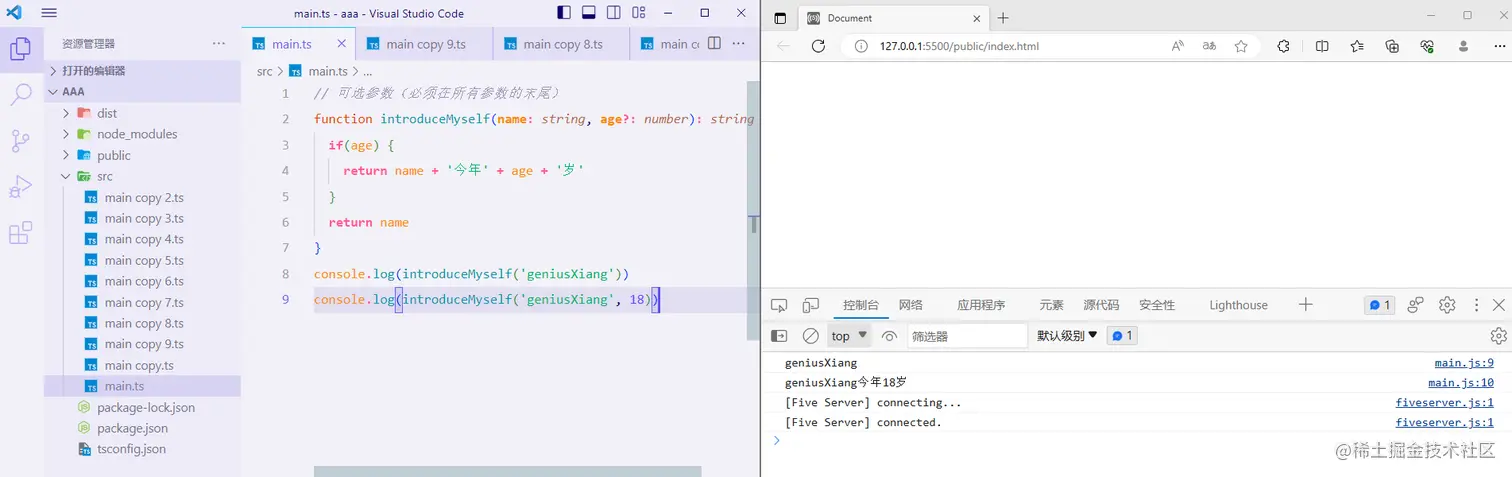Select the 源代码 DevTools tab
This screenshot has height=477, width=1512.
(1101, 305)
